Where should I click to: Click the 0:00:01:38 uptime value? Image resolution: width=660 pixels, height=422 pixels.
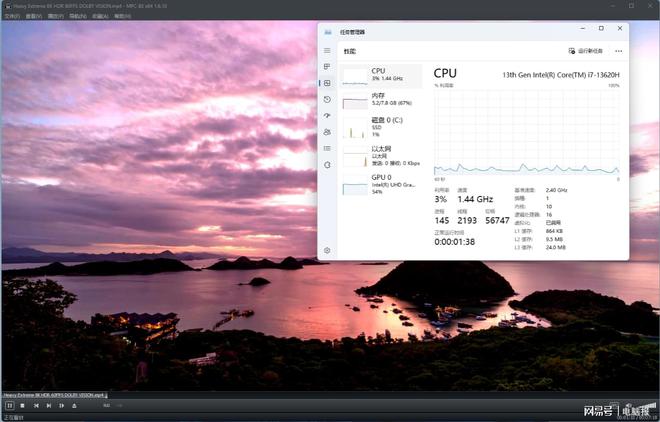click(x=455, y=242)
